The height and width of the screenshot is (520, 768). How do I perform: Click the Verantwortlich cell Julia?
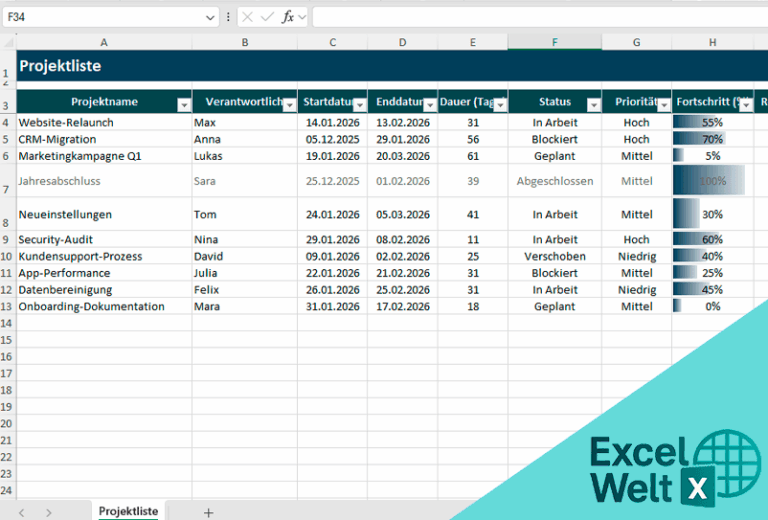pos(245,273)
